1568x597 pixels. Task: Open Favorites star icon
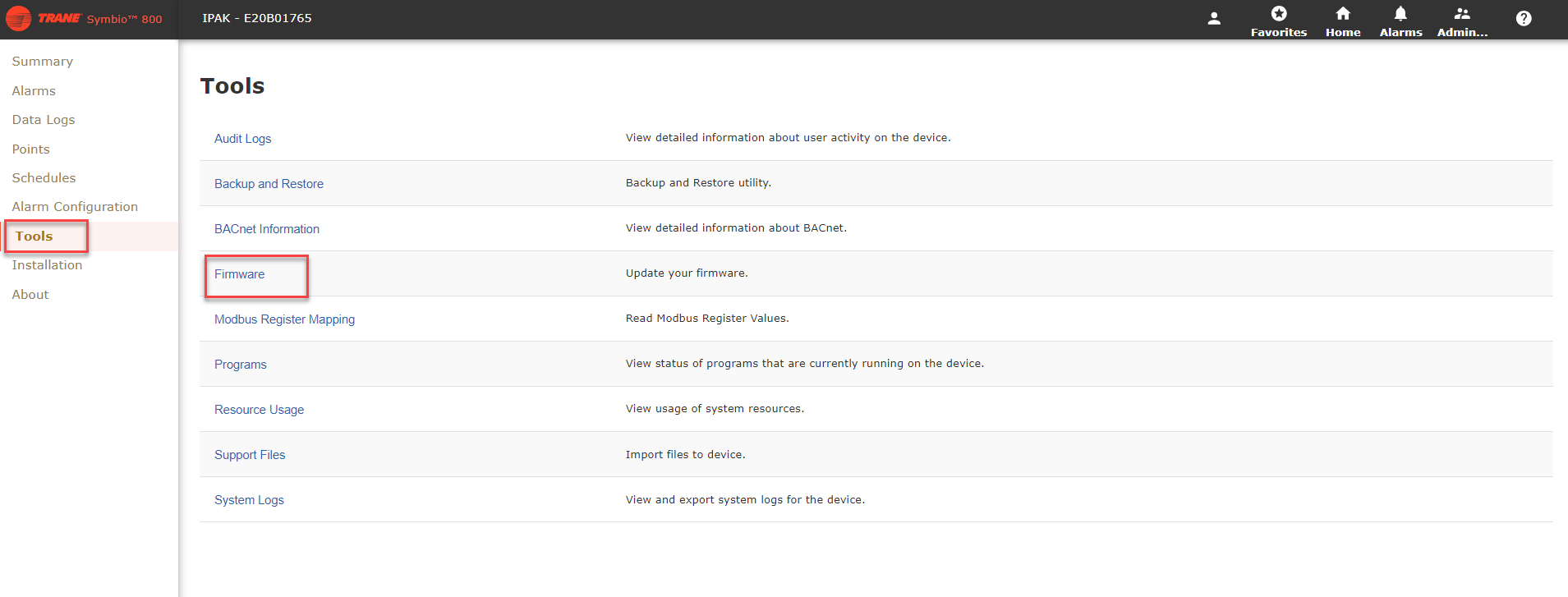tap(1279, 14)
